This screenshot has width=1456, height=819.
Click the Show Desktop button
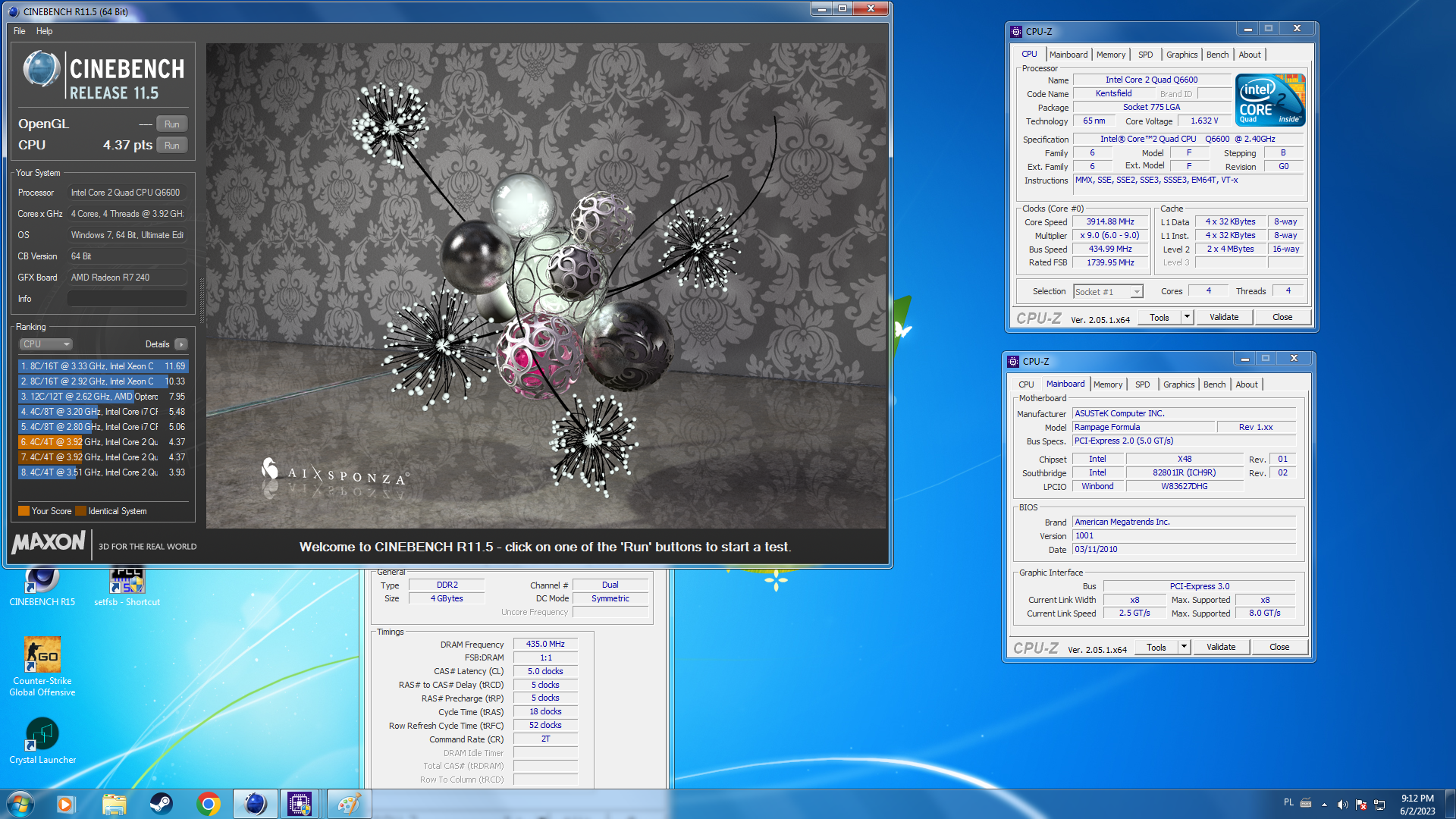pyautogui.click(x=1450, y=804)
